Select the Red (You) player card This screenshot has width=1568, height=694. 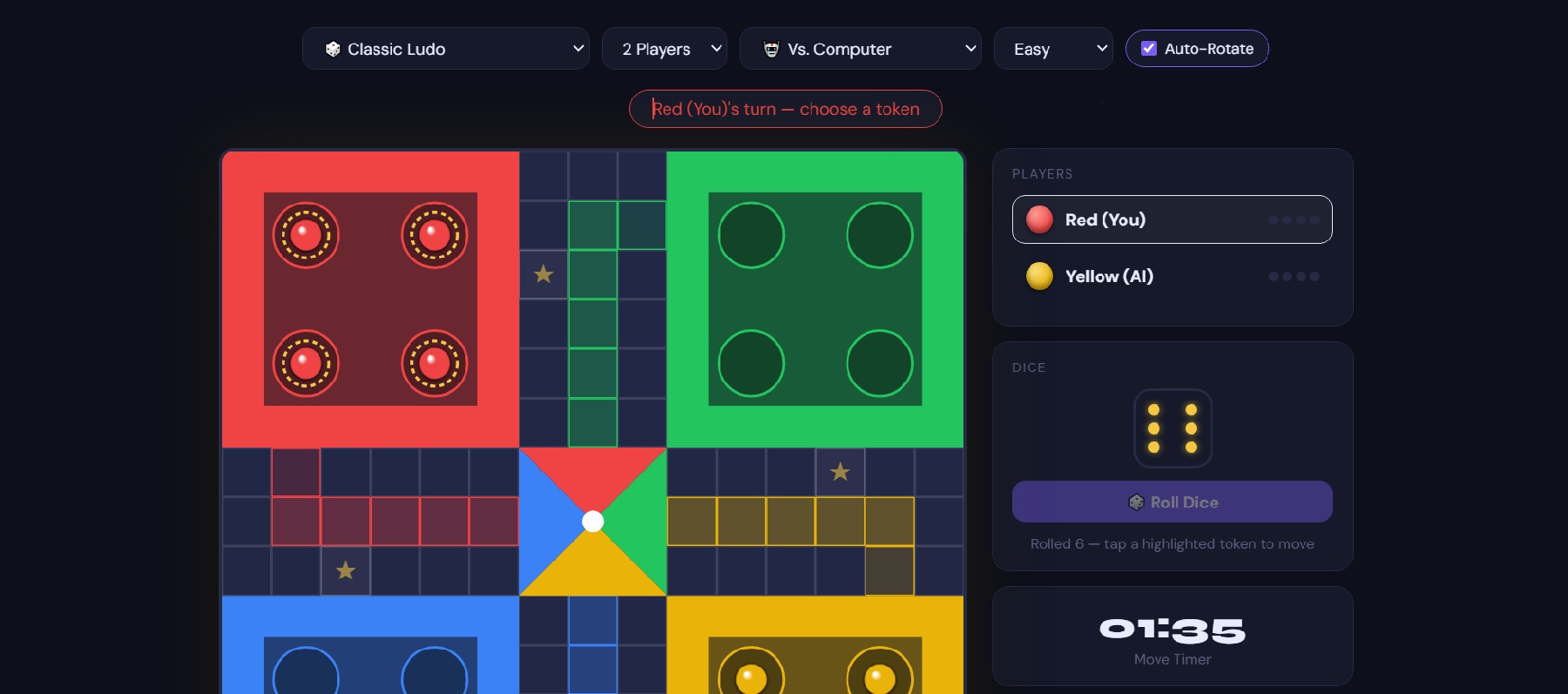click(1173, 219)
